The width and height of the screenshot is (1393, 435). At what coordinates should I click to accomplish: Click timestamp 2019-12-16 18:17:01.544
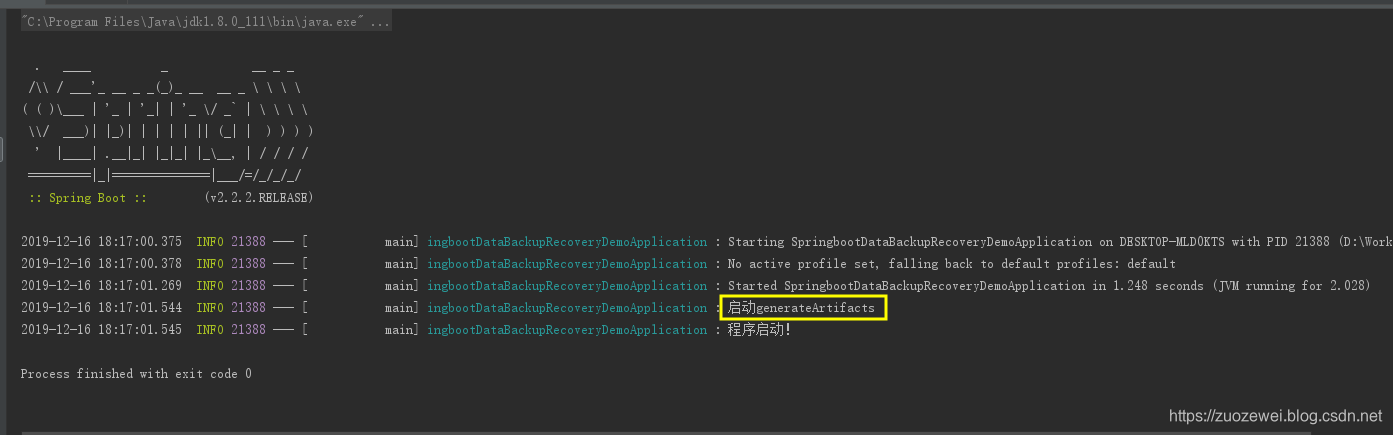click(x=102, y=308)
